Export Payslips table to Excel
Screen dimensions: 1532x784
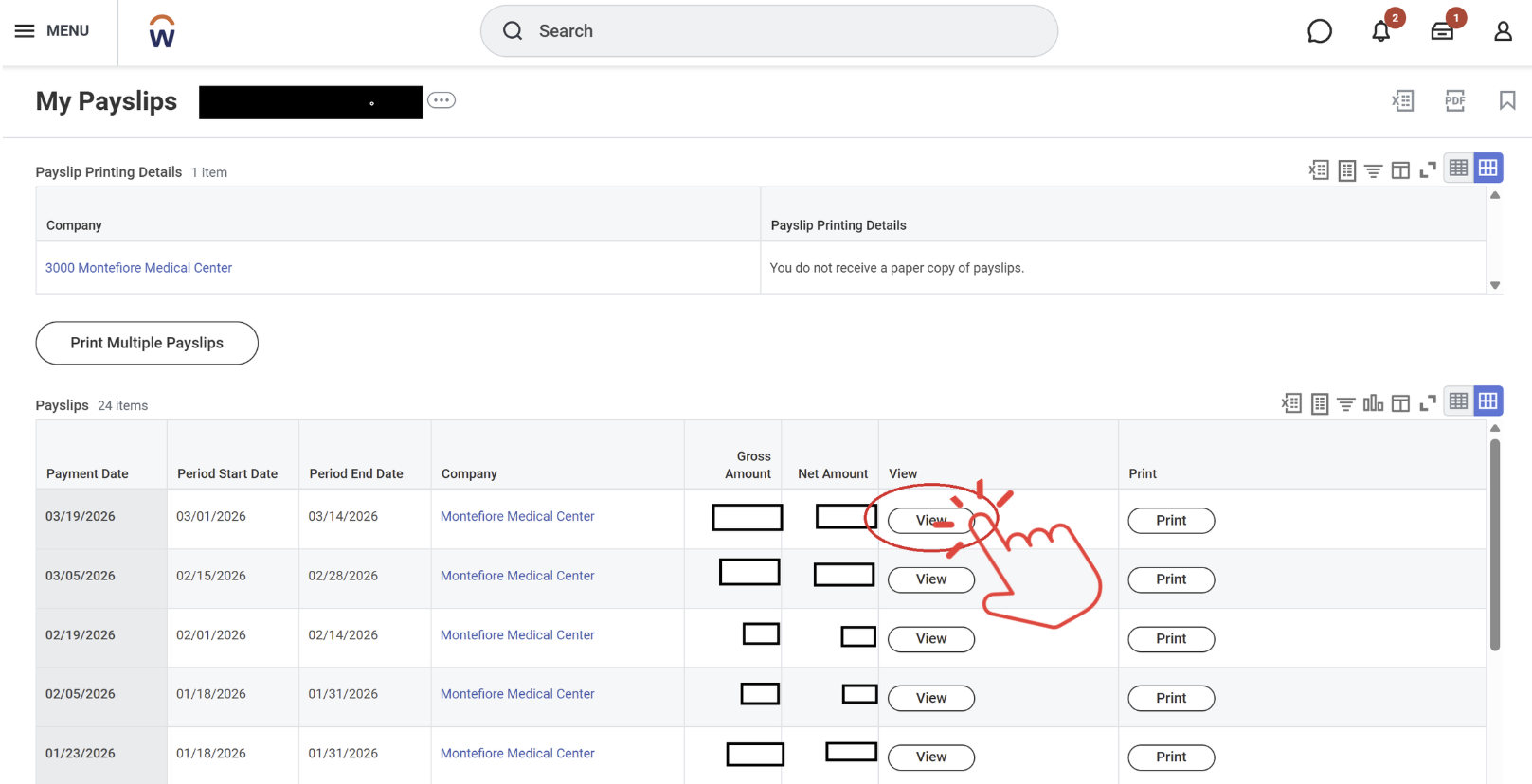point(1291,403)
